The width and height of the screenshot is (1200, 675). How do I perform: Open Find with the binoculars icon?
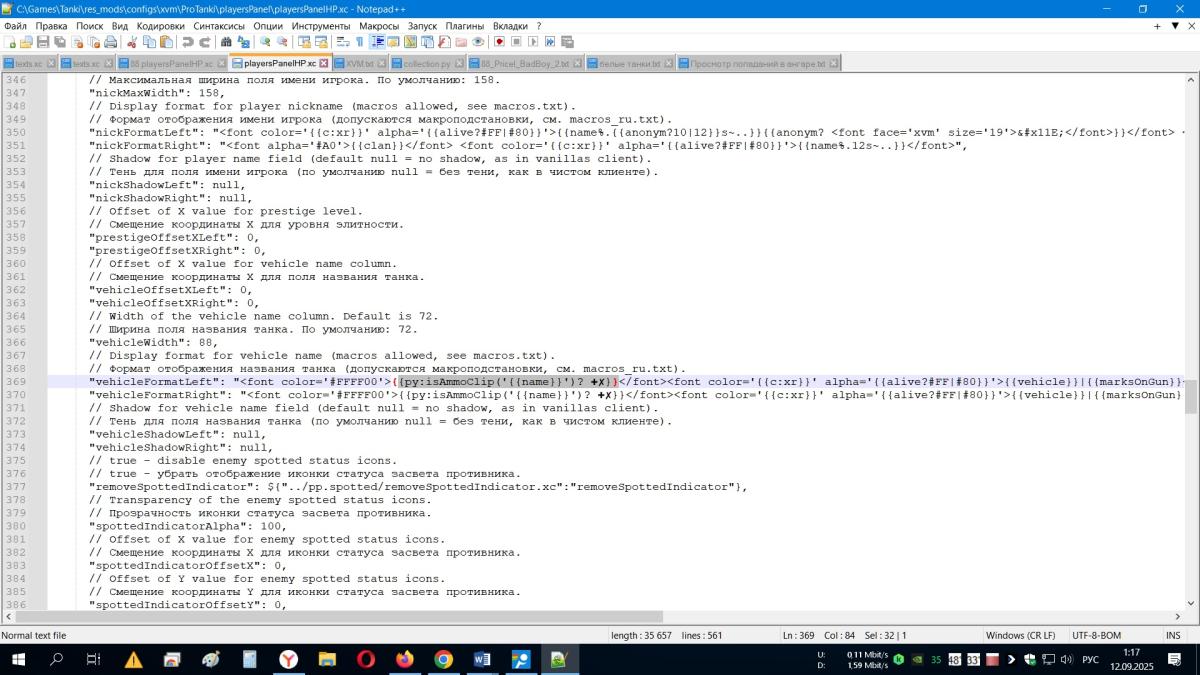226,42
